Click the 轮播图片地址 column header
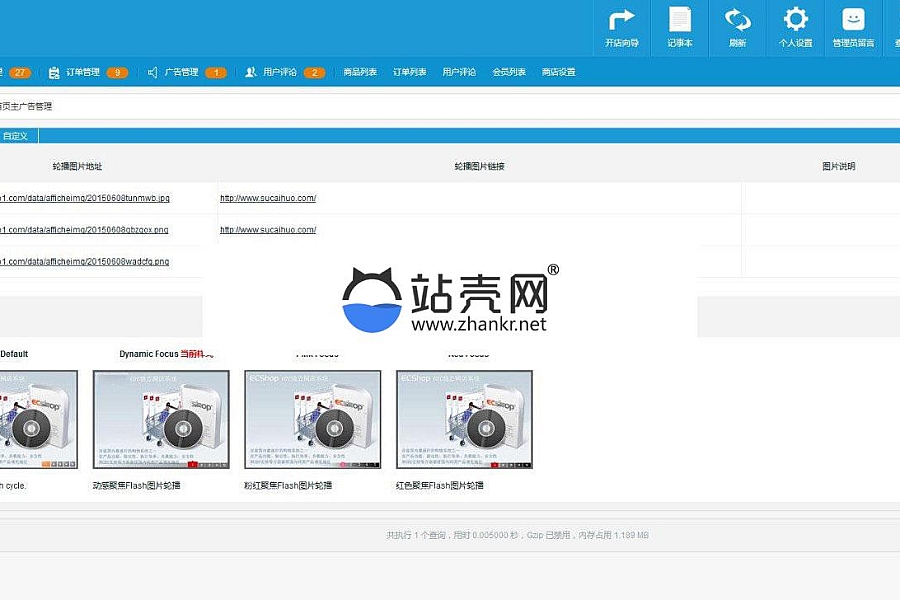 [x=77, y=167]
